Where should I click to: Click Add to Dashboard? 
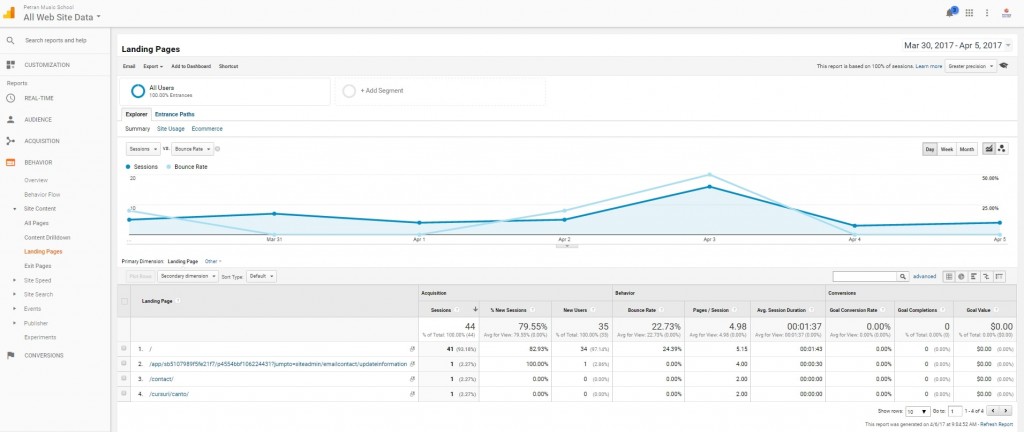point(191,67)
